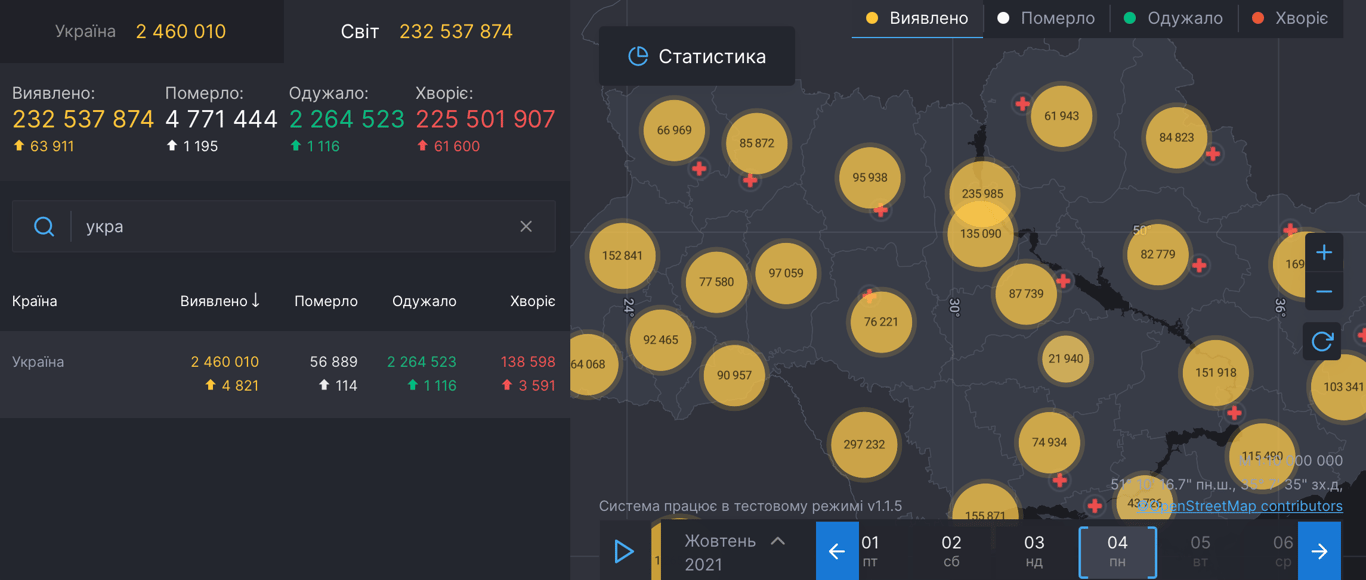Select the Хворіє map filter
Viewport: 1366px width, 580px height.
(x=1289, y=18)
